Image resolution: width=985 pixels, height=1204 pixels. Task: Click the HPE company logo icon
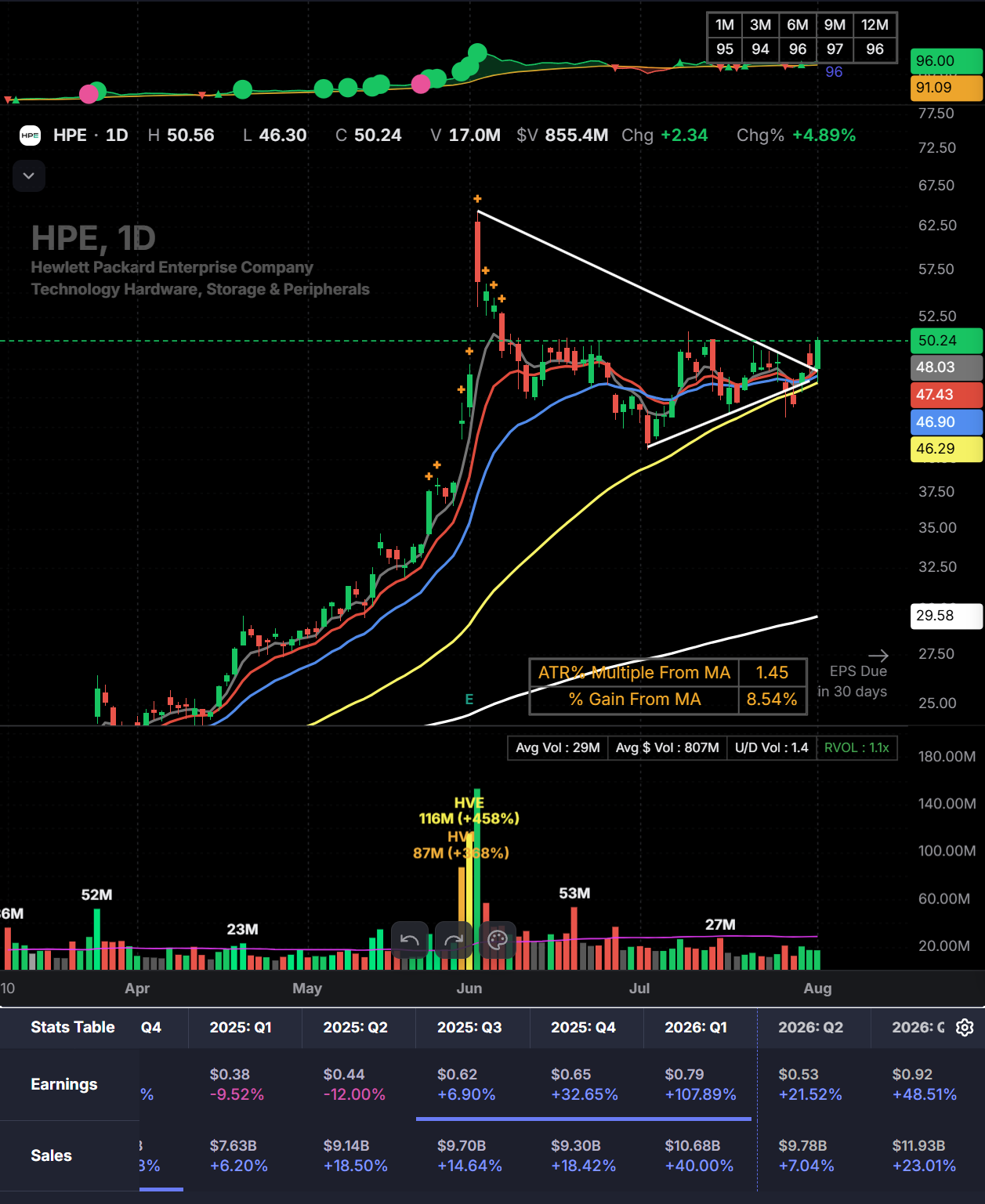(30, 136)
